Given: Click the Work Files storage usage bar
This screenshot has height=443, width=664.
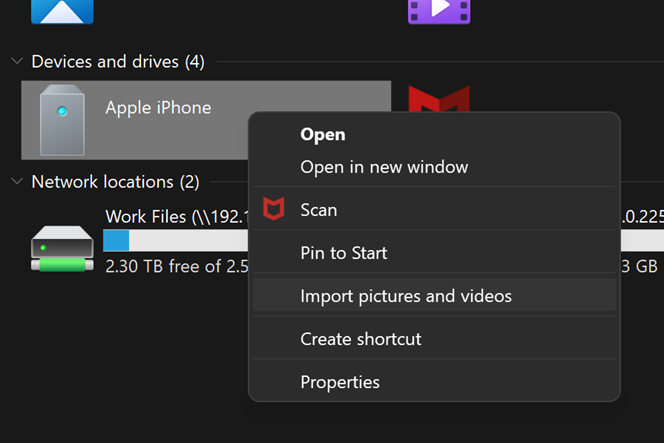Looking at the screenshot, I should click(x=176, y=240).
